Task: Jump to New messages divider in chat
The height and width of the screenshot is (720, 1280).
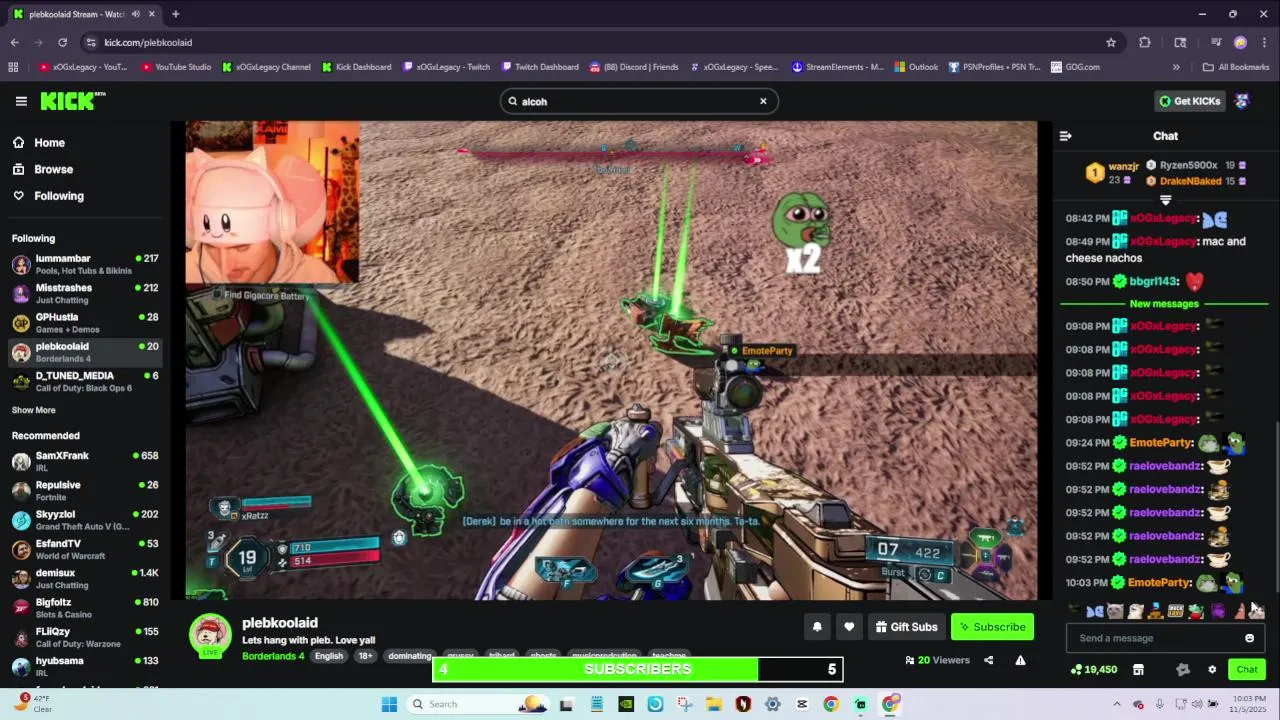Action: pos(1163,304)
